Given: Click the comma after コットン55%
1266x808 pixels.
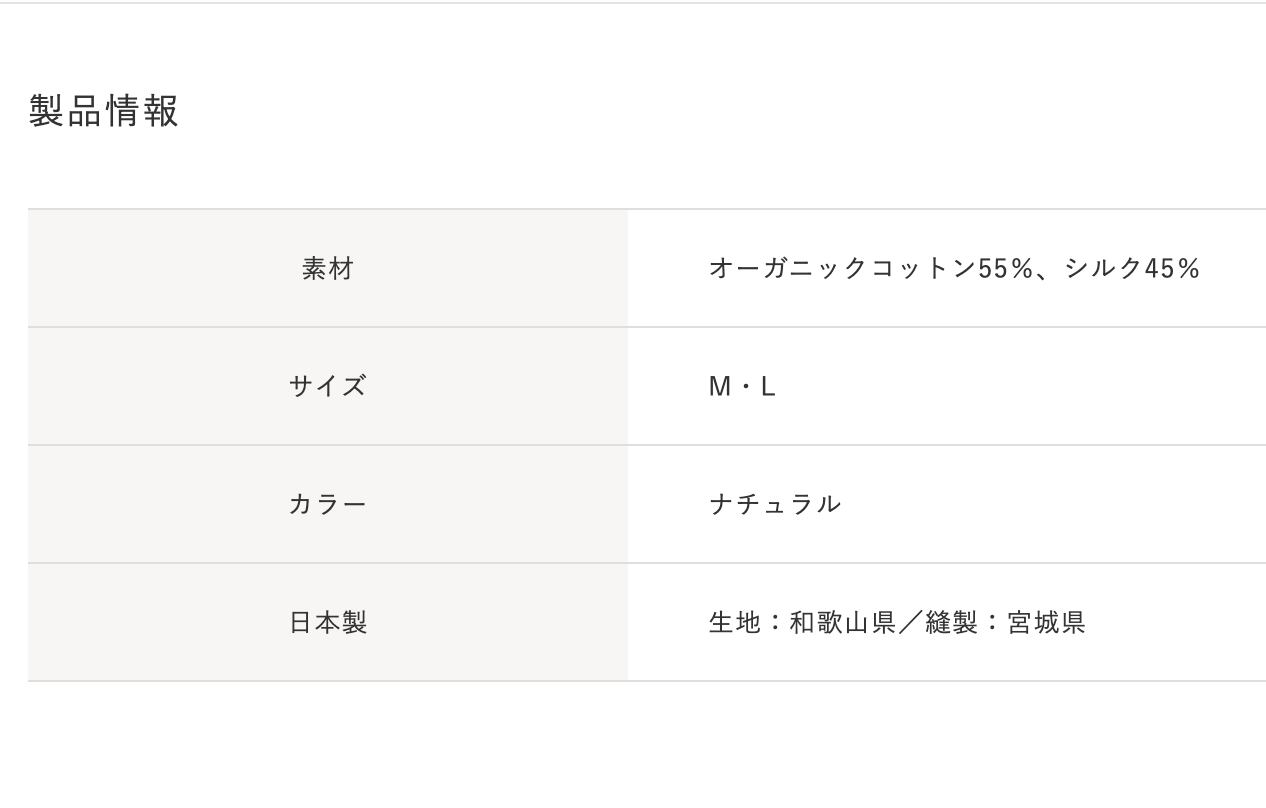Looking at the screenshot, I should click(1044, 274).
